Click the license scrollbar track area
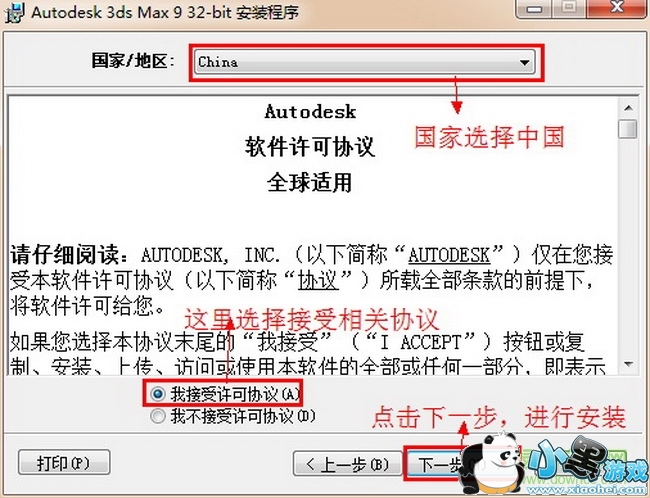The height and width of the screenshot is (498, 650). pos(628,249)
